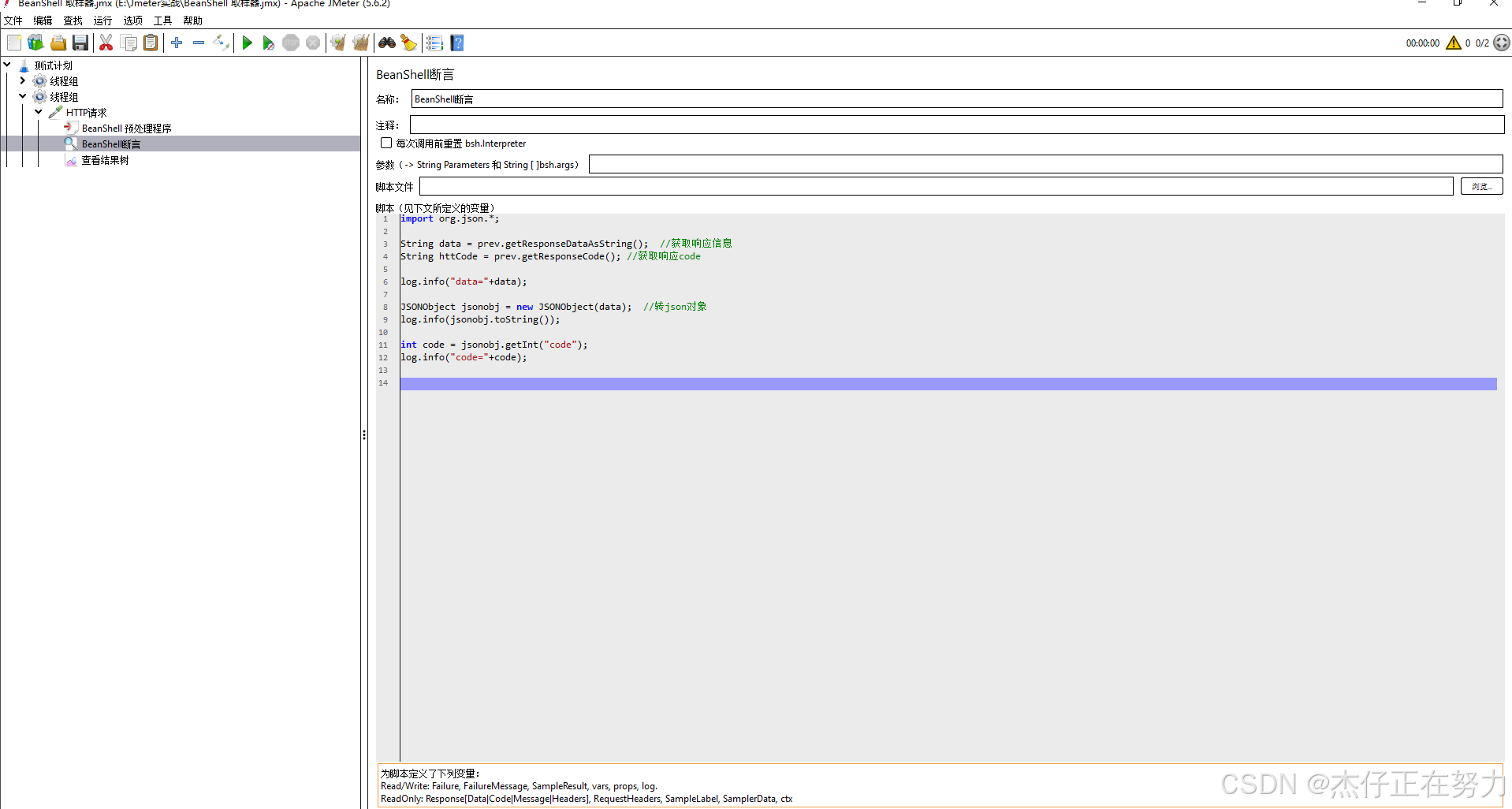Start the test with green play icon

point(247,43)
